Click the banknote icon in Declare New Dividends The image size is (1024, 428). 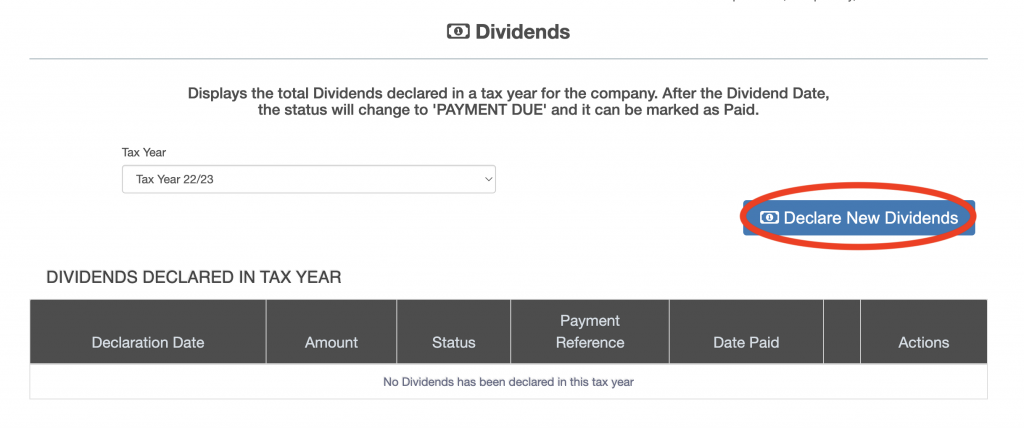(x=769, y=218)
